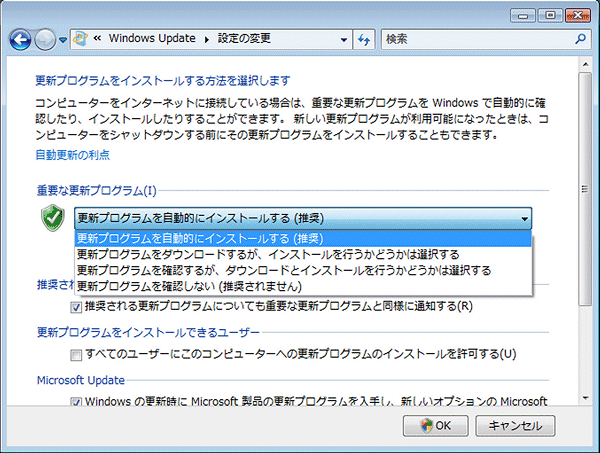This screenshot has width=600, height=453.
Task: Click the scrollbar down arrow
Action: click(x=585, y=399)
